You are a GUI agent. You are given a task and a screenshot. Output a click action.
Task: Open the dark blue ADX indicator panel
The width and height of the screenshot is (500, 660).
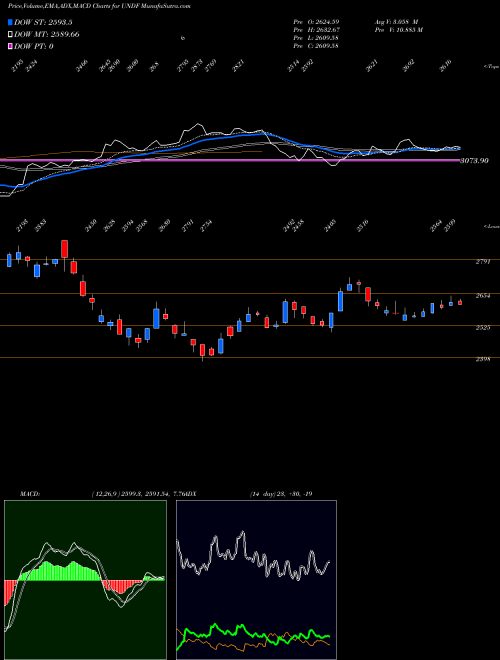pyautogui.click(x=256, y=580)
